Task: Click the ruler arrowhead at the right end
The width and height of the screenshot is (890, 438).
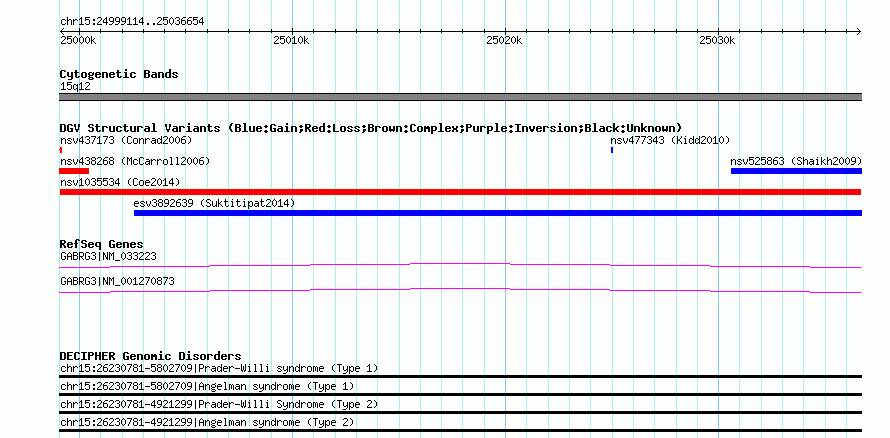Action: [x=859, y=31]
